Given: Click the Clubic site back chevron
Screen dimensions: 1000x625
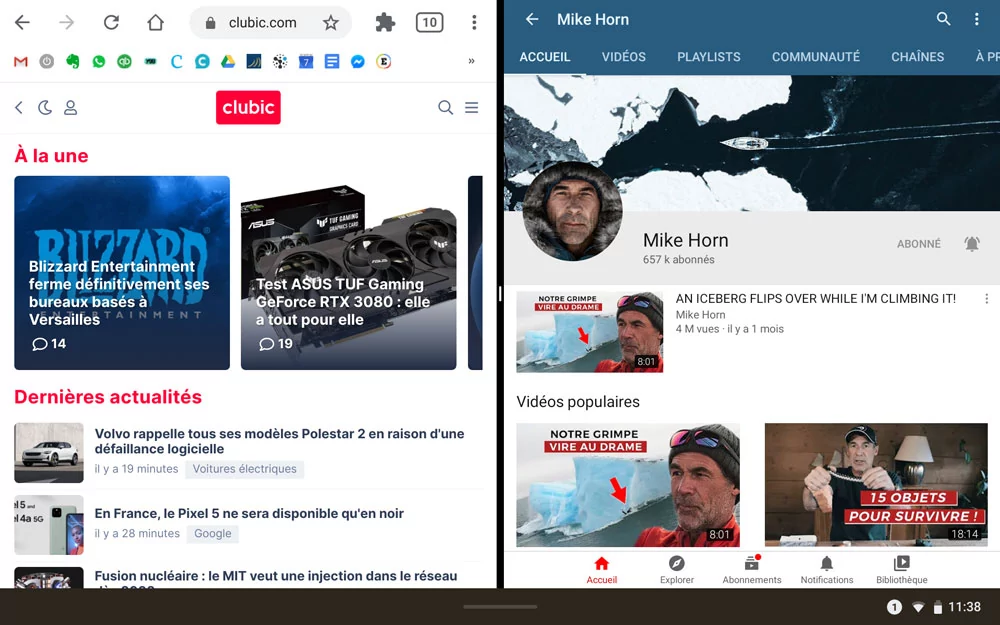Looking at the screenshot, I should tap(19, 108).
